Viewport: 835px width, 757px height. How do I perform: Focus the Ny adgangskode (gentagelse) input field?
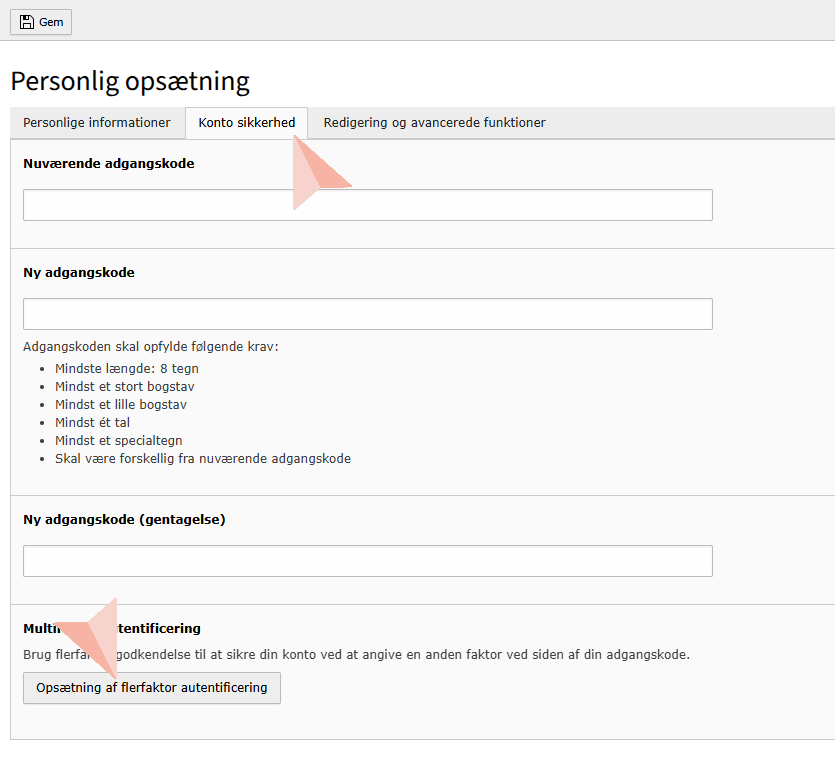367,561
